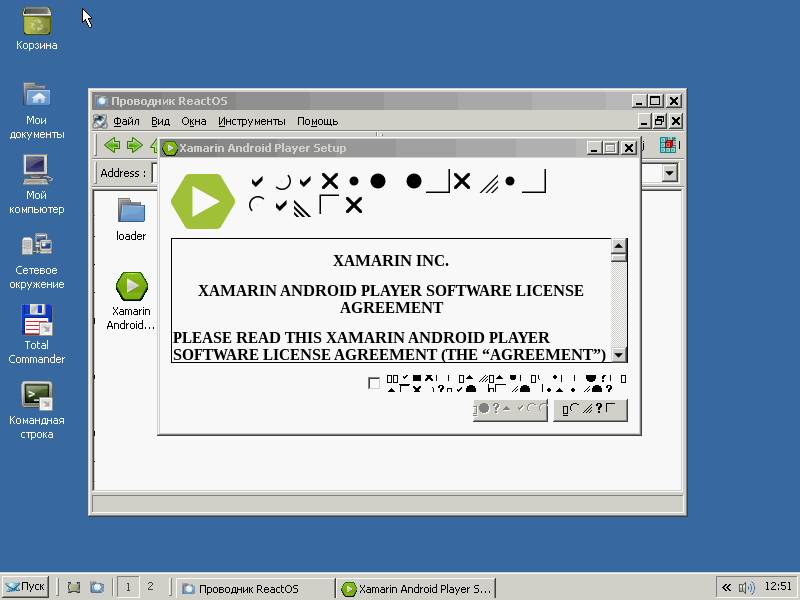The height and width of the screenshot is (600, 800).
Task: Click the Explorer menu bar system icon
Action: point(100,121)
